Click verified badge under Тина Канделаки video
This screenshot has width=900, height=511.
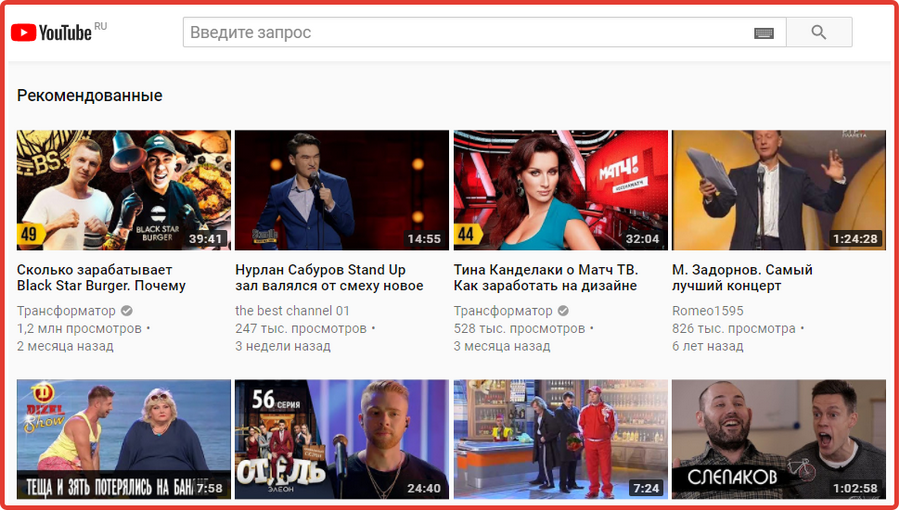click(564, 311)
